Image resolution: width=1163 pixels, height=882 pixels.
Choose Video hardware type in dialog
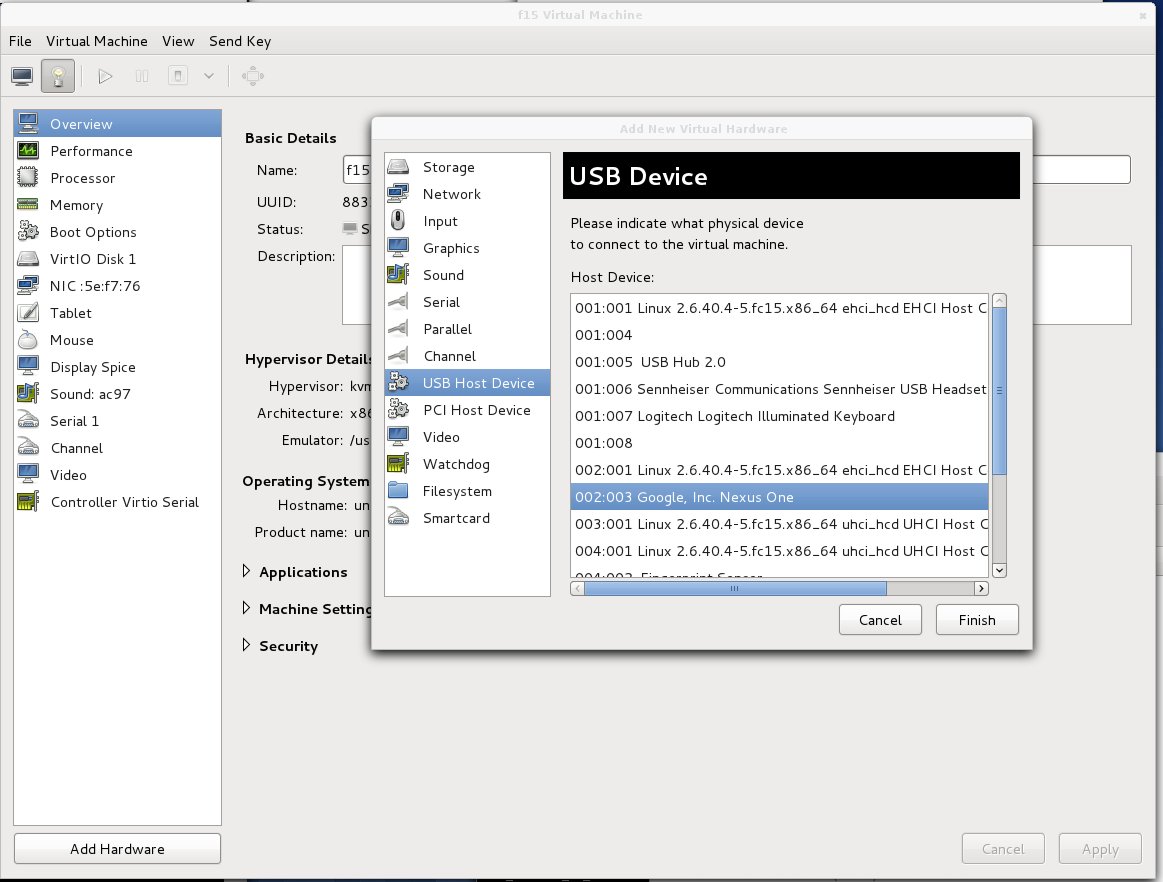(x=467, y=437)
